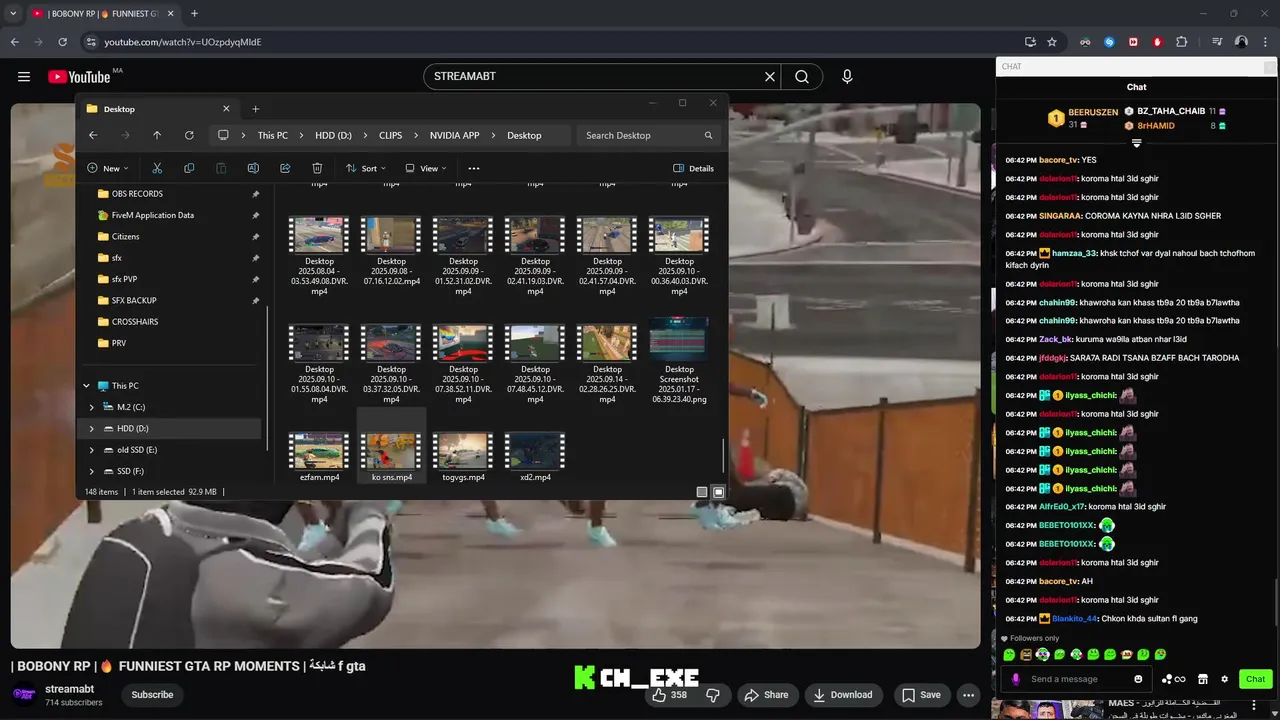Open chat settings gear icon
The height and width of the screenshot is (720, 1280).
point(1224,679)
